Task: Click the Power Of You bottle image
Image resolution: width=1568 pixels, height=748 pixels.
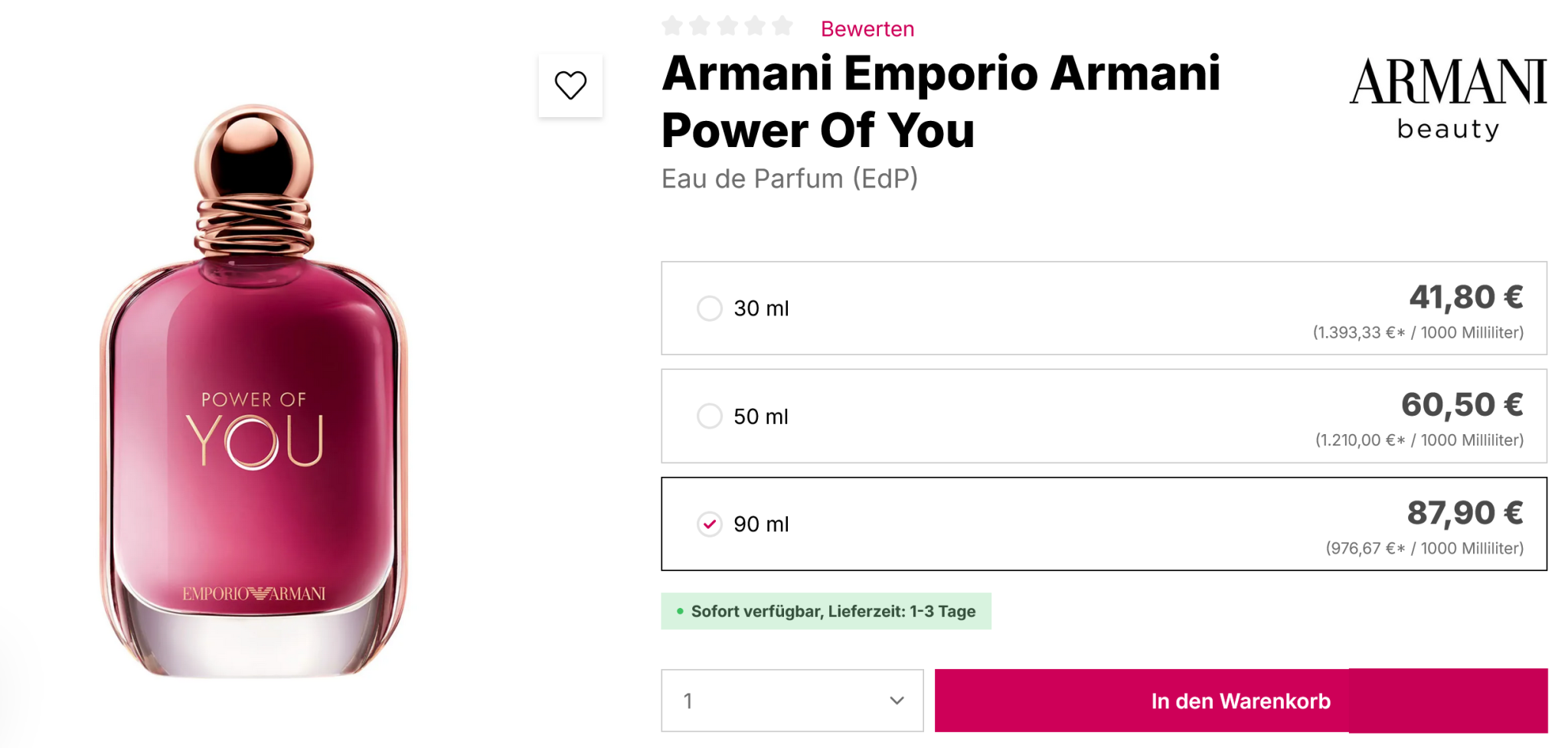Action: 254,390
